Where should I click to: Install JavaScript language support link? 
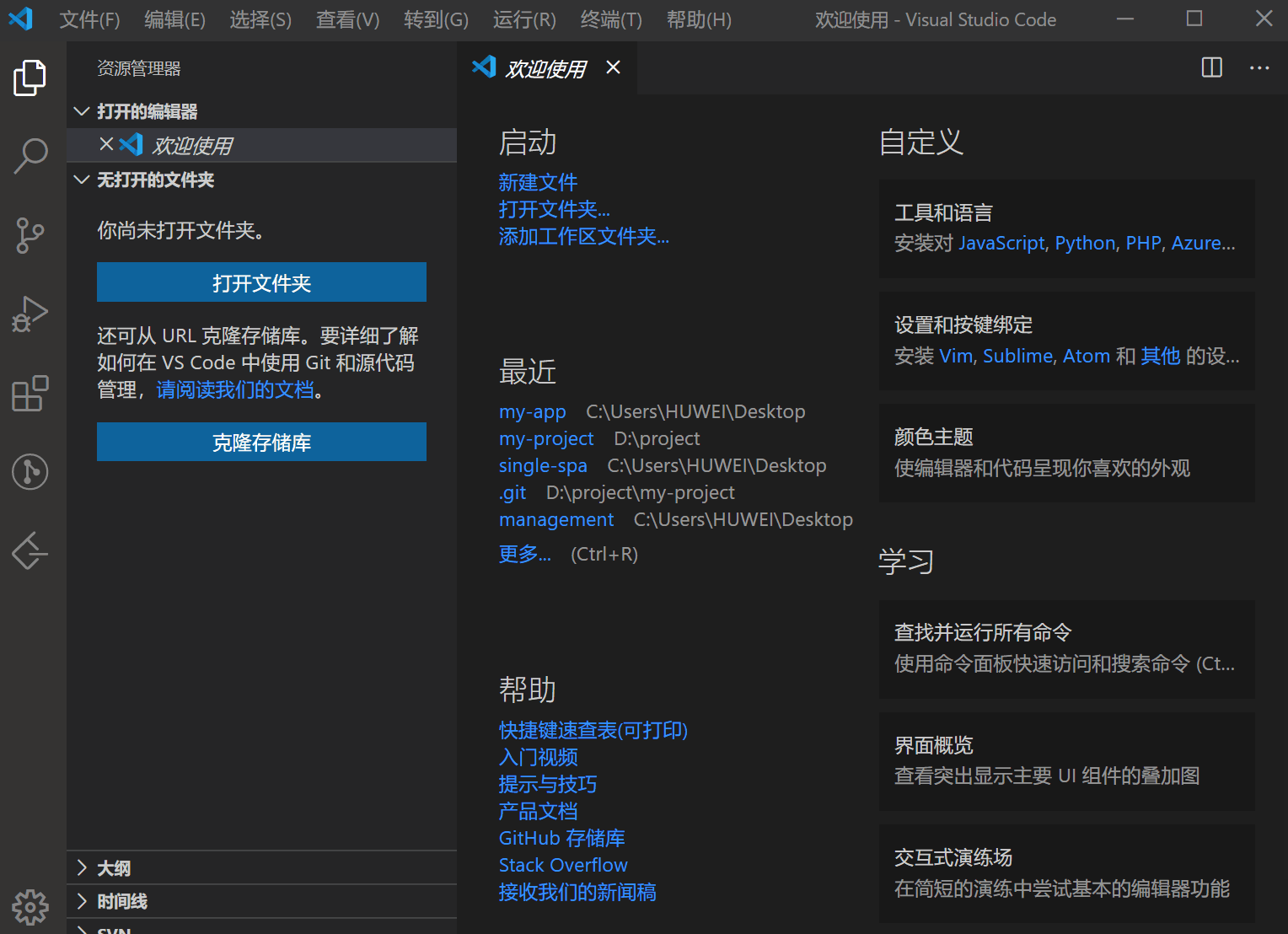coord(1001,243)
